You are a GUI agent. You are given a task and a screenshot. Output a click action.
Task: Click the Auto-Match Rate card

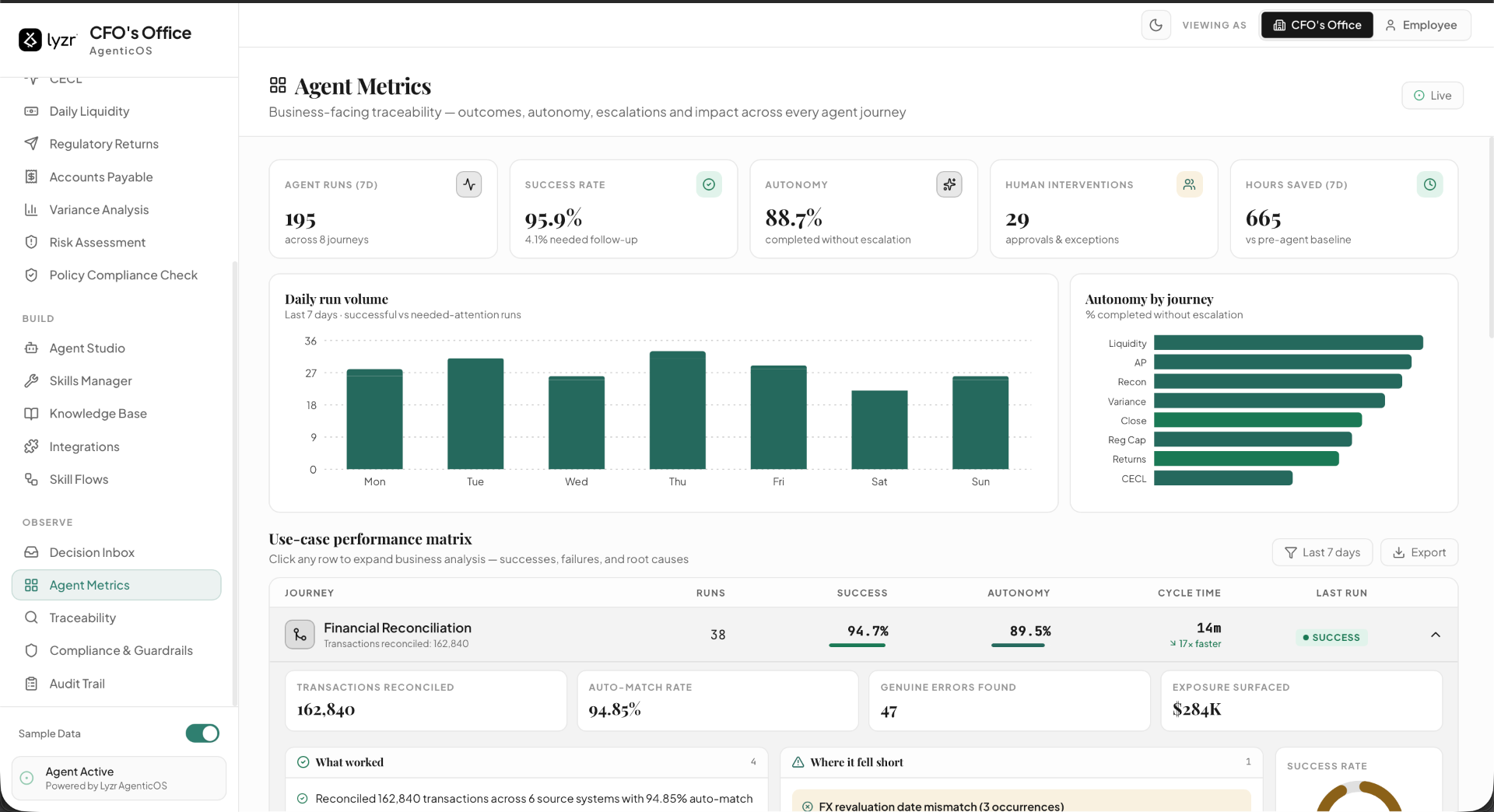click(x=717, y=700)
